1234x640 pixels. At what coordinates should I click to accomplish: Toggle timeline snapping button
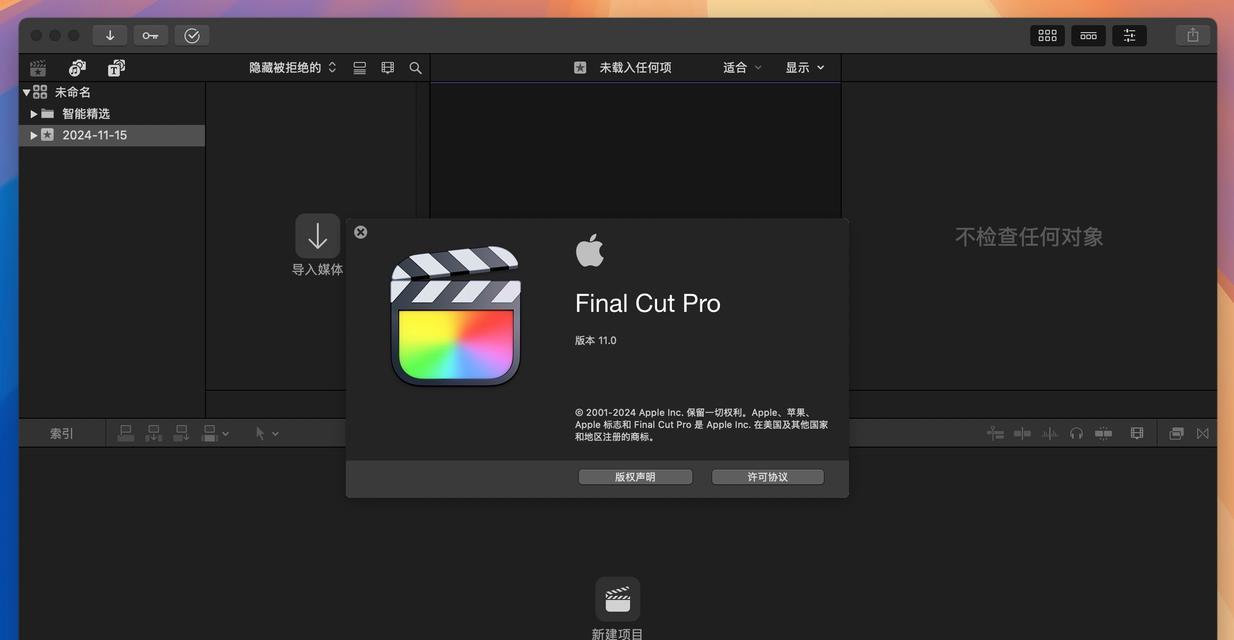coord(1104,433)
